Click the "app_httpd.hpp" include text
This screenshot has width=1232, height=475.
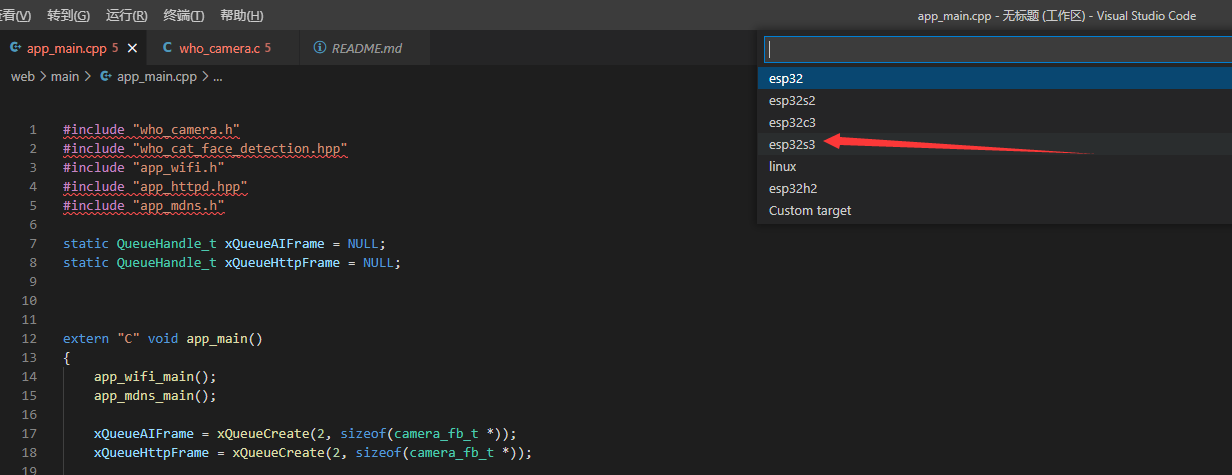(x=190, y=186)
